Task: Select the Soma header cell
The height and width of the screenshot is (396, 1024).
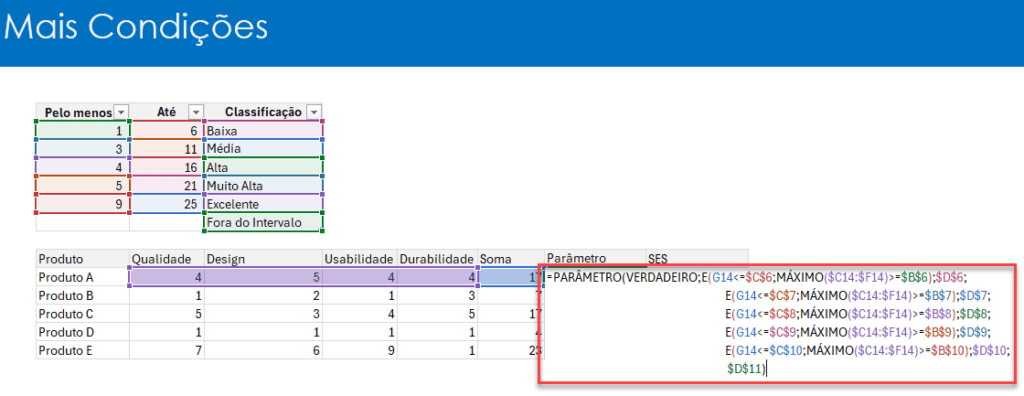Action: [511, 259]
